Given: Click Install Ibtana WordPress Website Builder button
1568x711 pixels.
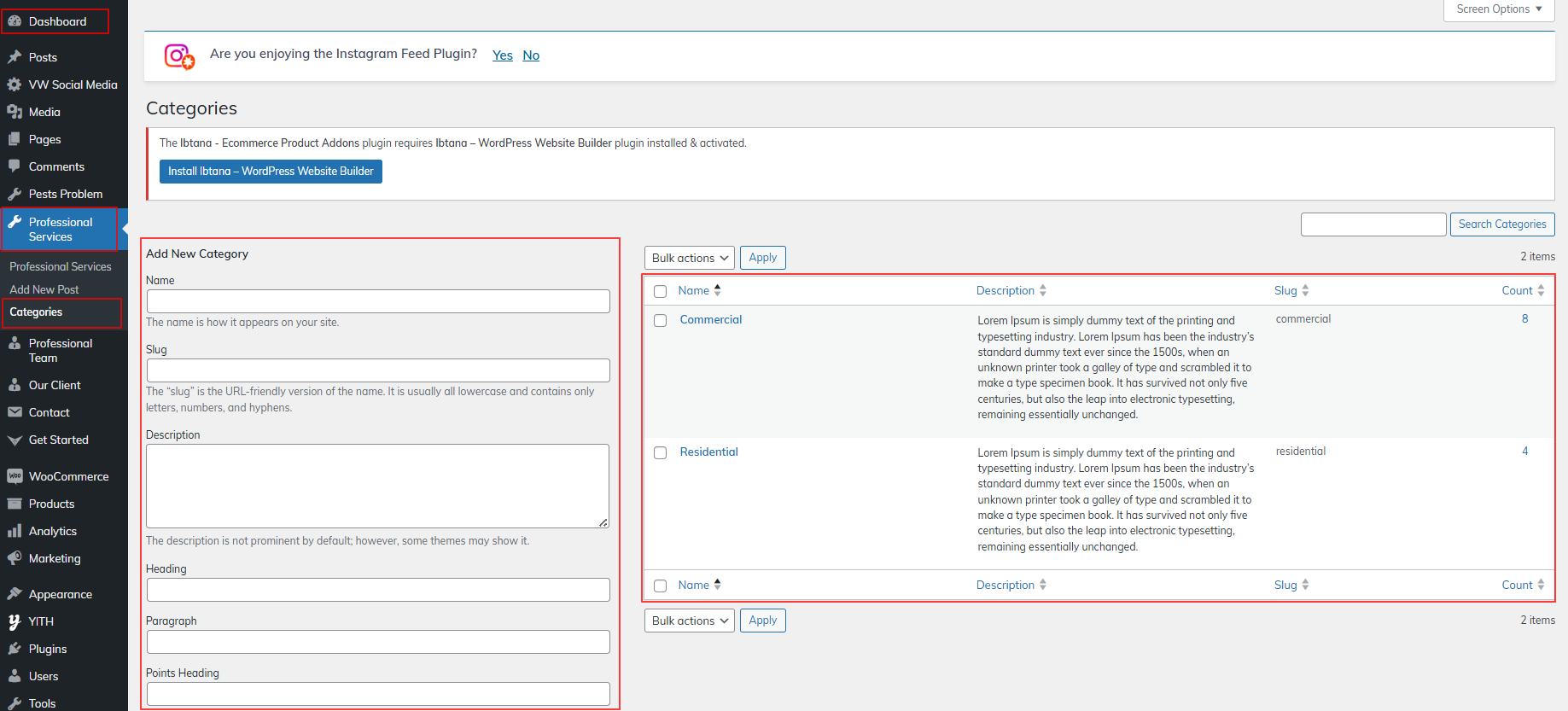Looking at the screenshot, I should pyautogui.click(x=271, y=172).
